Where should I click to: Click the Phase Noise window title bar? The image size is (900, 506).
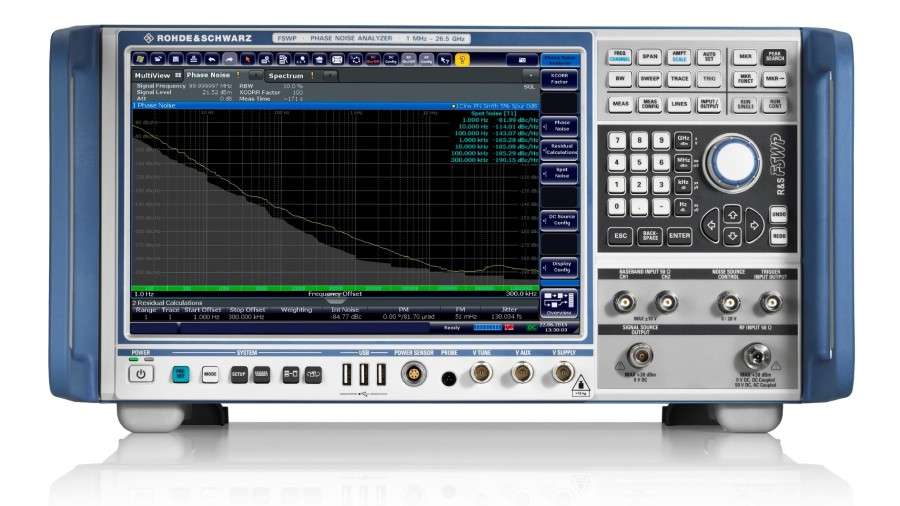coord(335,106)
